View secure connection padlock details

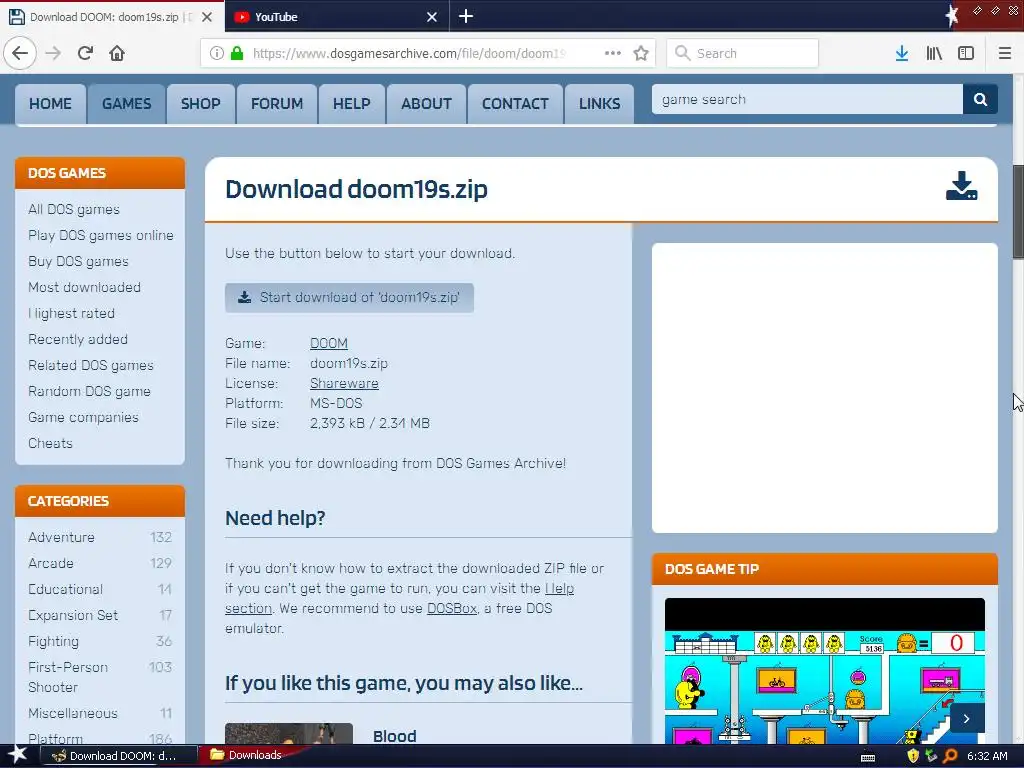pos(237,54)
